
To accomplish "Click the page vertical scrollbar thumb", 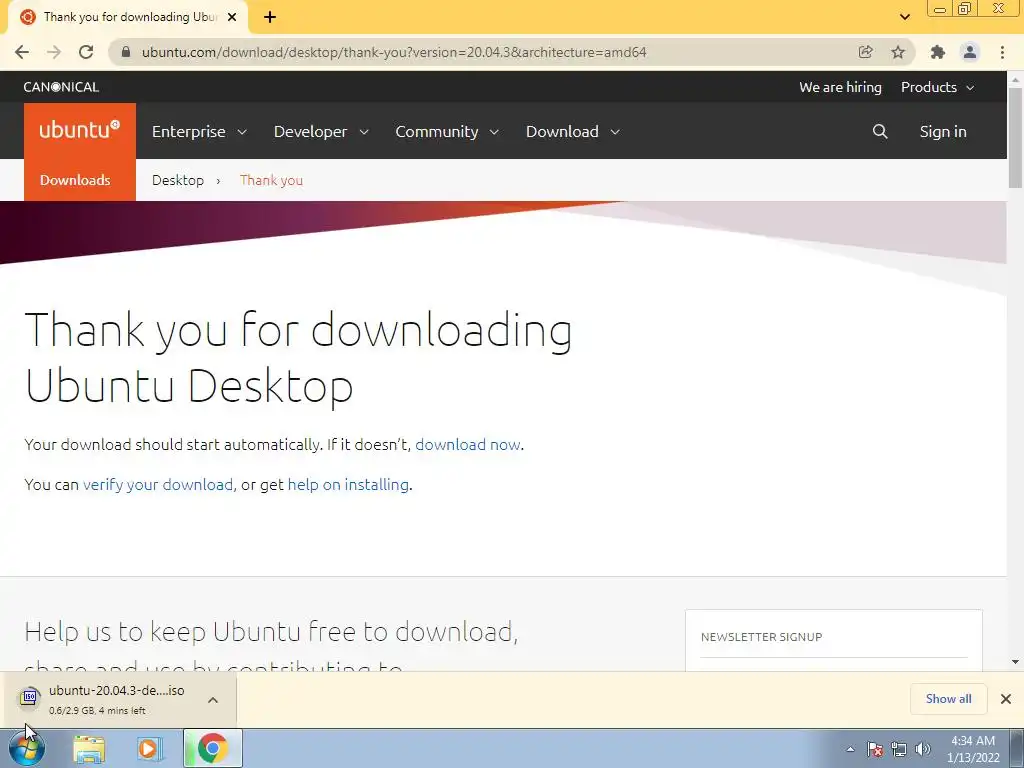I will (1015, 137).
